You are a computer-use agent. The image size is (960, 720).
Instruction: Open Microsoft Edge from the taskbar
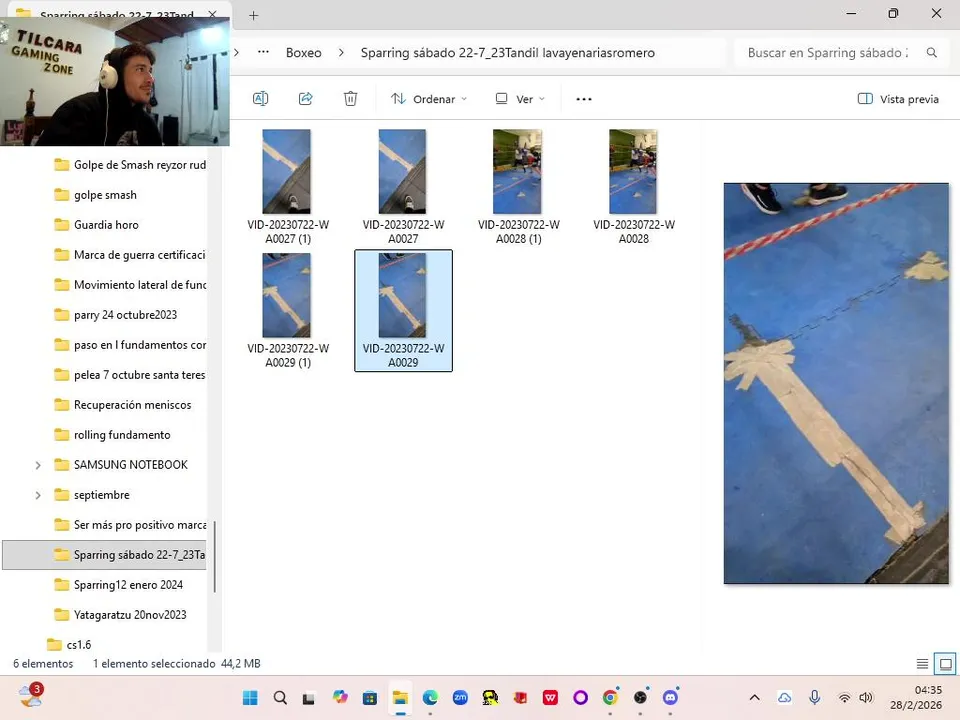[430, 697]
